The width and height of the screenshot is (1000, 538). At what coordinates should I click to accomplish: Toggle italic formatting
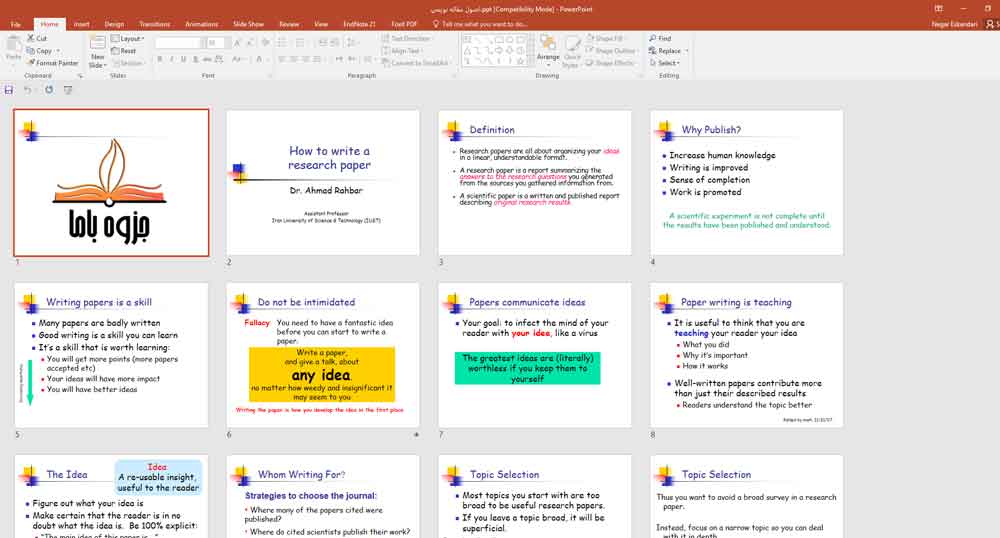[172, 59]
